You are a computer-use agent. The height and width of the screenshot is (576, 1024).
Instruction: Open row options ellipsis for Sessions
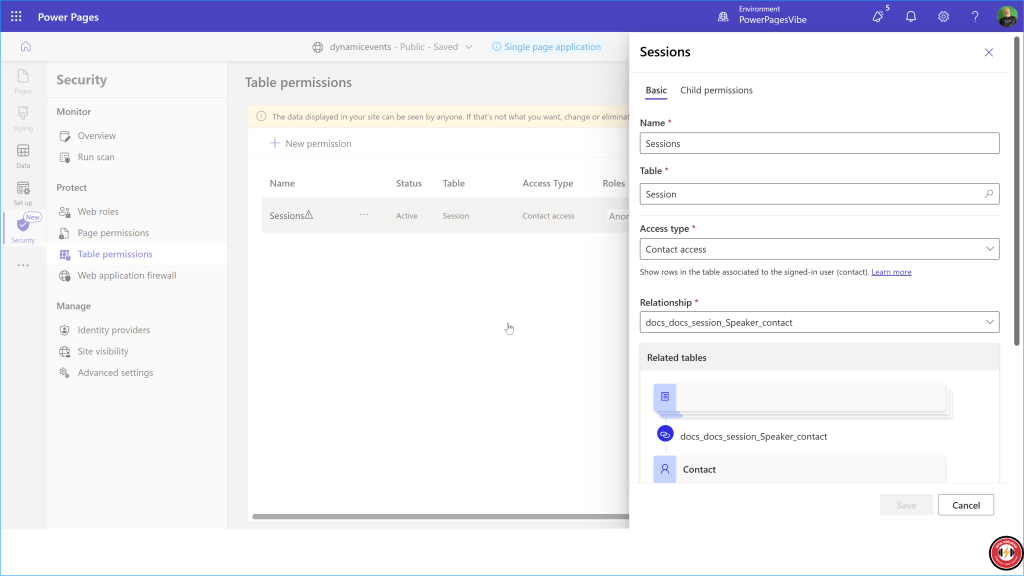click(364, 215)
